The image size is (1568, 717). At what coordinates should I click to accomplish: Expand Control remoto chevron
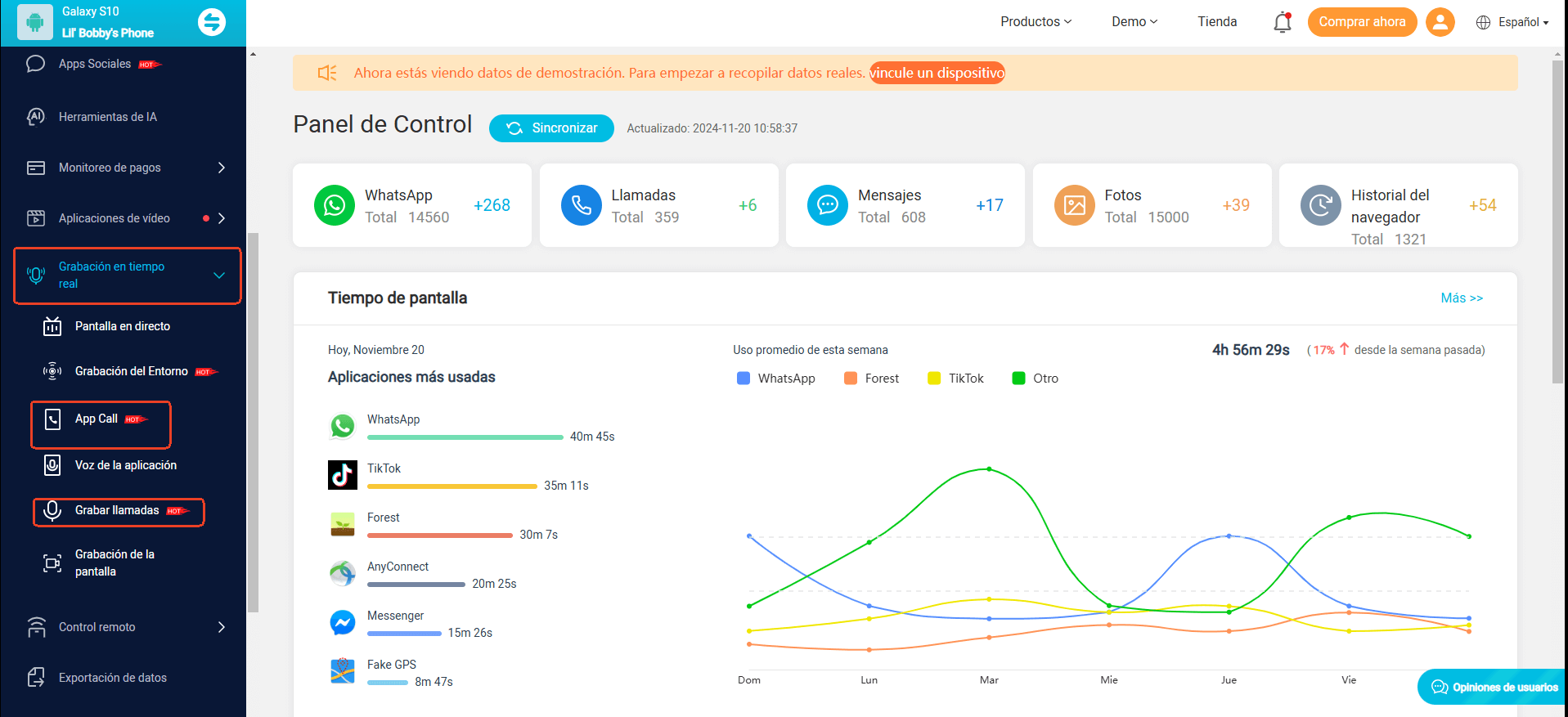[221, 627]
